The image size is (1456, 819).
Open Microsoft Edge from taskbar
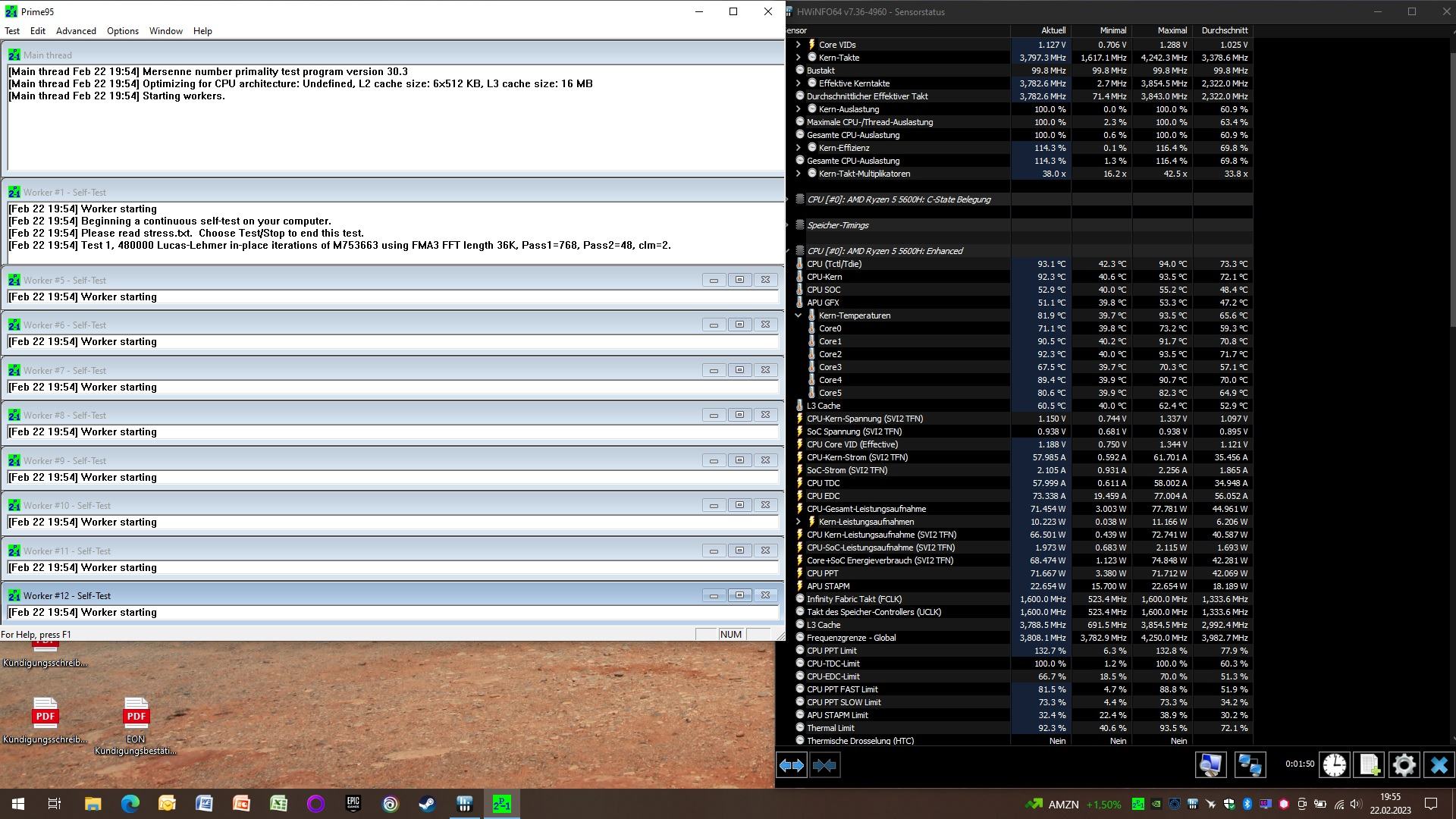130,804
